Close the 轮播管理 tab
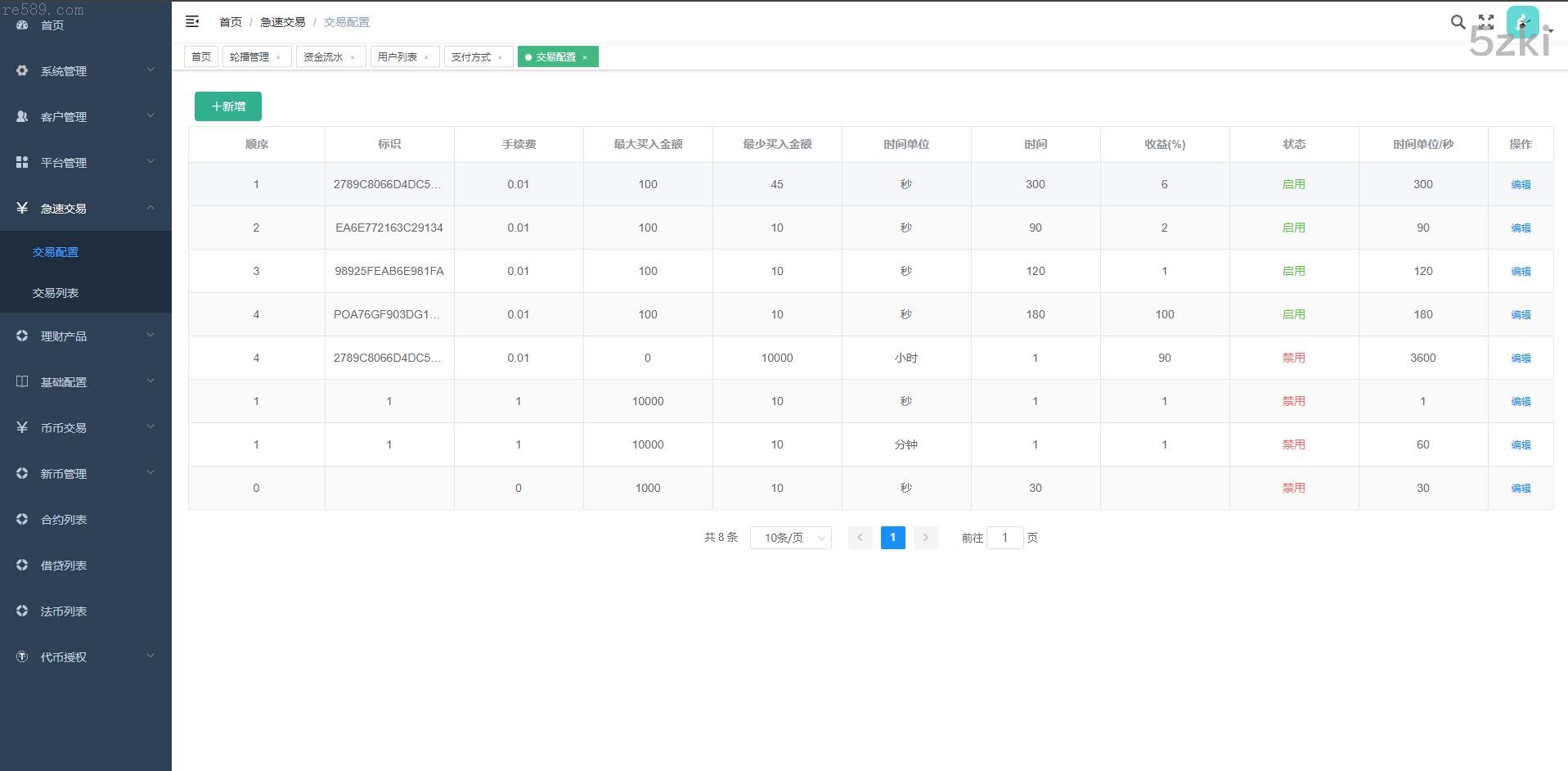This screenshot has width=1568, height=771. pyautogui.click(x=278, y=57)
